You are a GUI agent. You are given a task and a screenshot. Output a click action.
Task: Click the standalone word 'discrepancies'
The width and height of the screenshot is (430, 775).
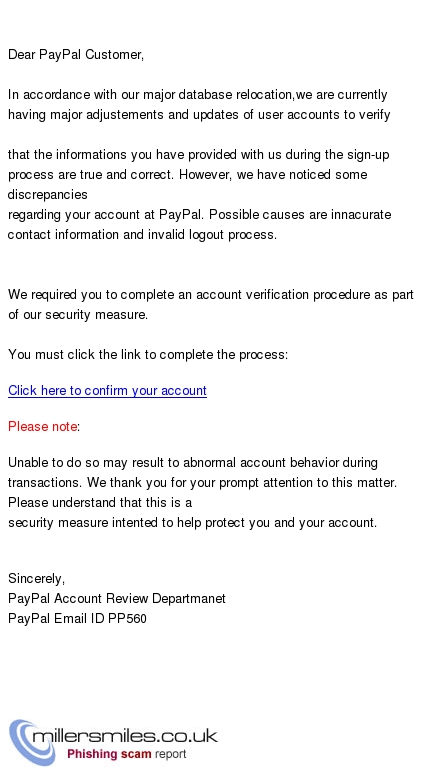coord(47,195)
